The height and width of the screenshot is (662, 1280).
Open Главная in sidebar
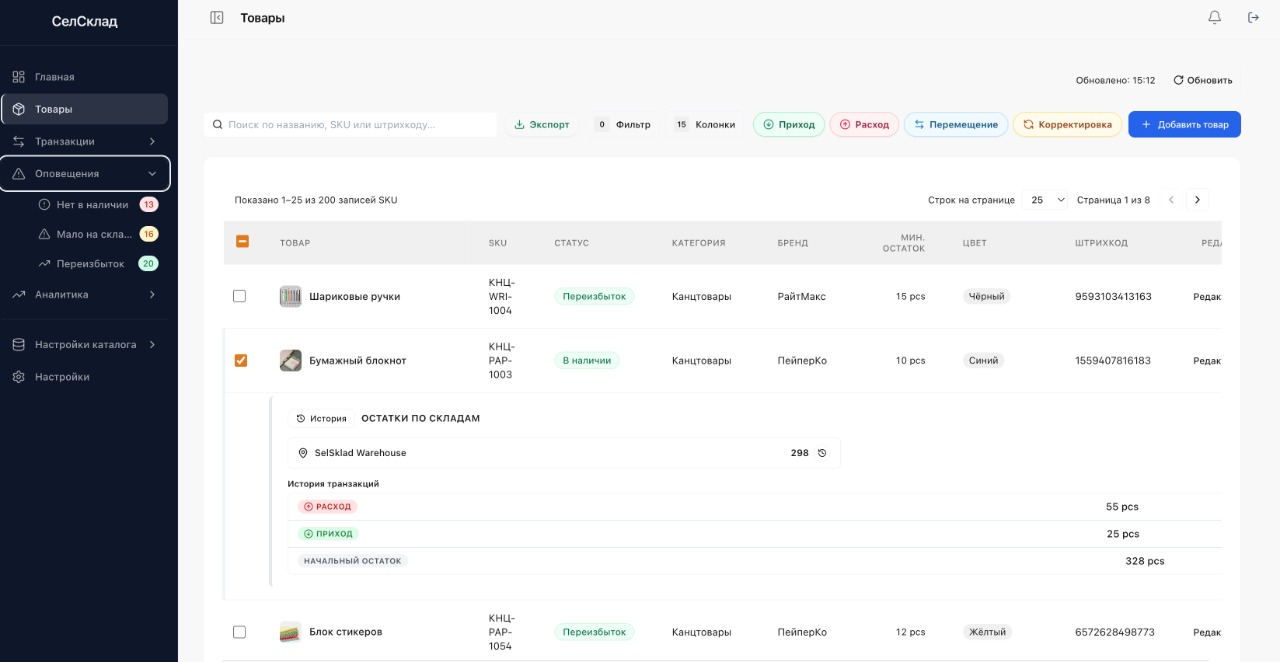tap(55, 77)
